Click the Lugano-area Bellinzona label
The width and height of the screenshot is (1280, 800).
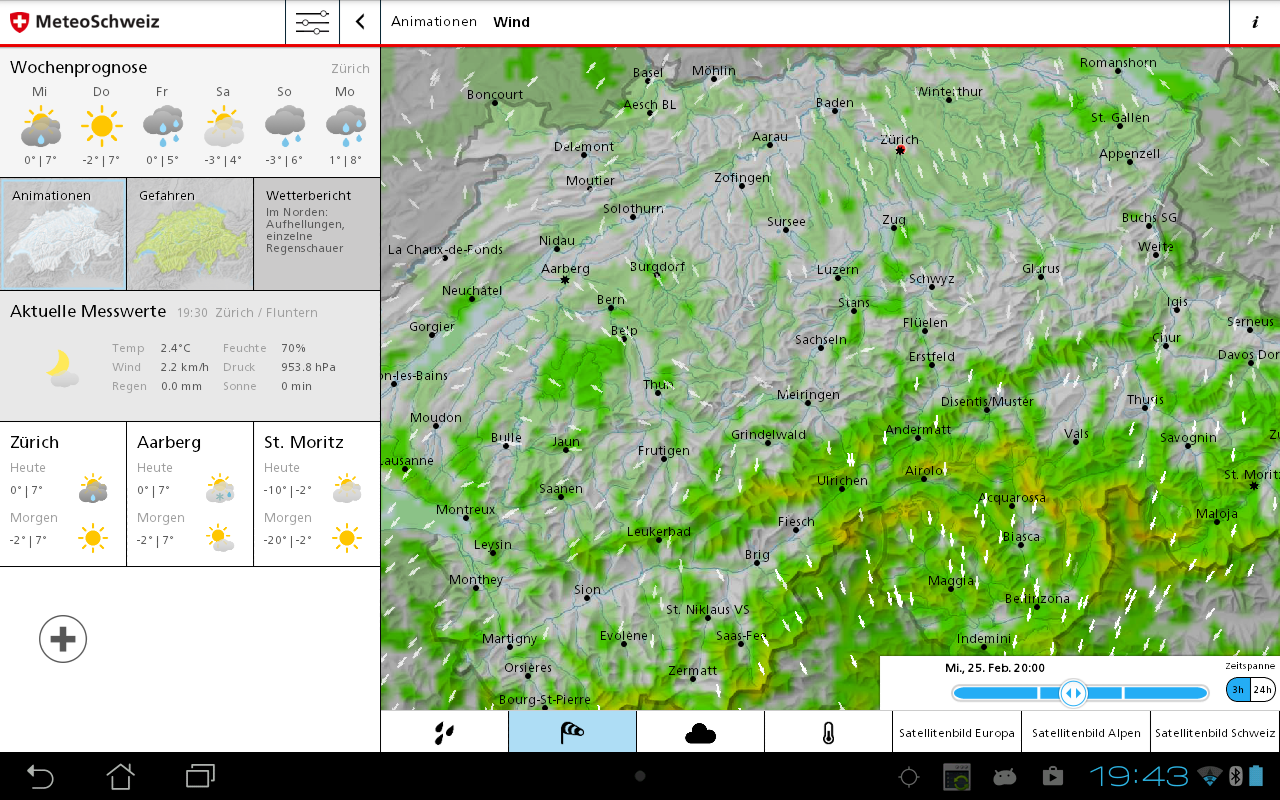pos(1037,599)
